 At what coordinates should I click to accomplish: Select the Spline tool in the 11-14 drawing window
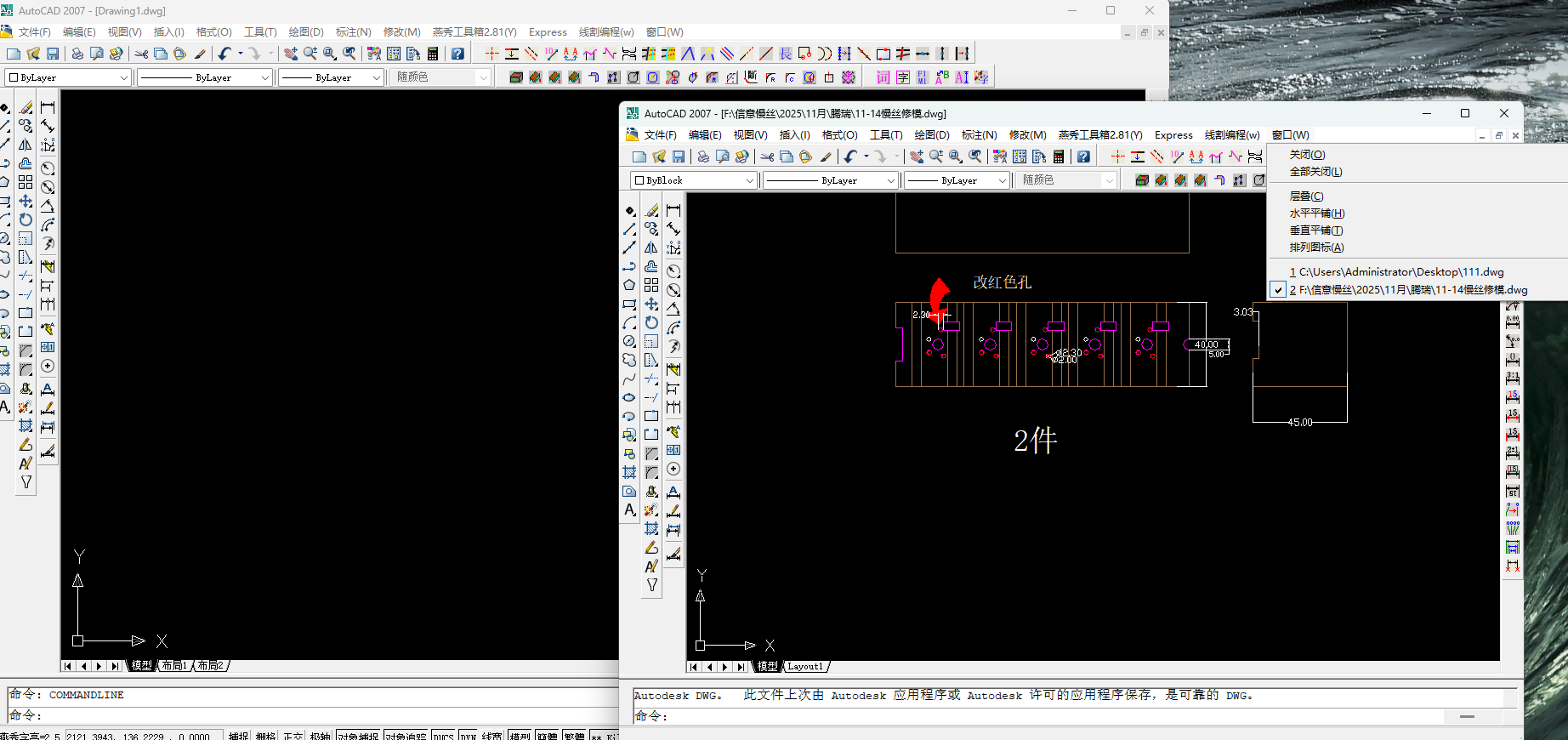pyautogui.click(x=629, y=379)
